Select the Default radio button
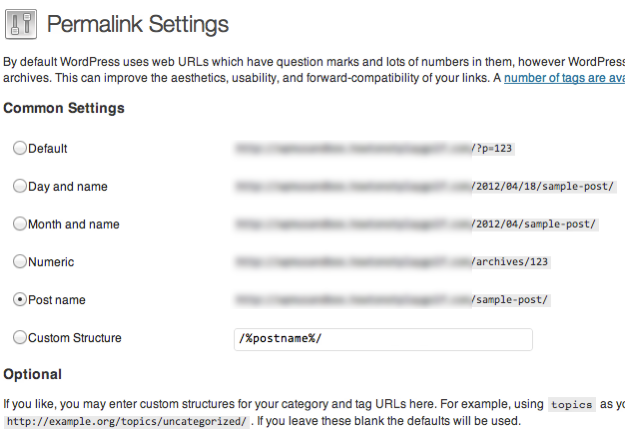 click(x=20, y=148)
